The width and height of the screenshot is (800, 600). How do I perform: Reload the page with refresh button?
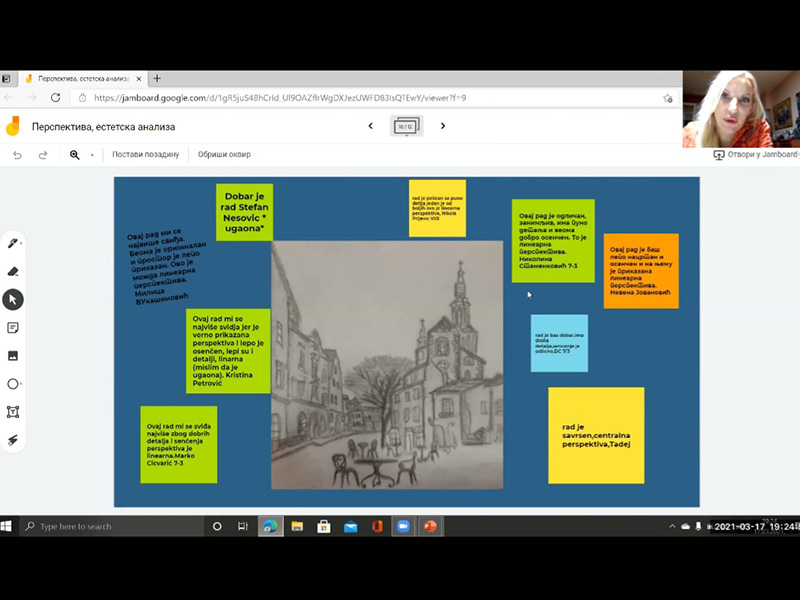point(56,97)
